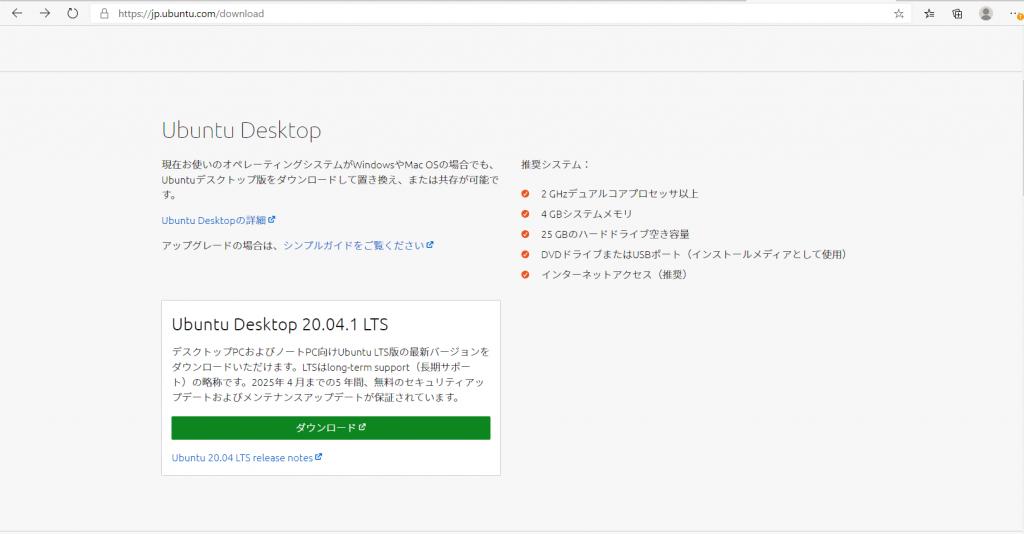Viewport: 1024px width, 534px height.
Task: Open the Collections icon
Action: click(x=957, y=13)
